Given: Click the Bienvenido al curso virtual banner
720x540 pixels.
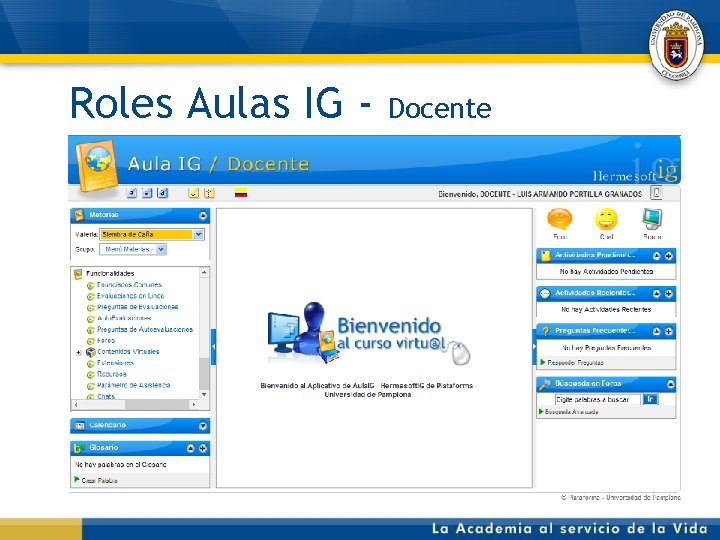Looking at the screenshot, I should pyautogui.click(x=369, y=334).
